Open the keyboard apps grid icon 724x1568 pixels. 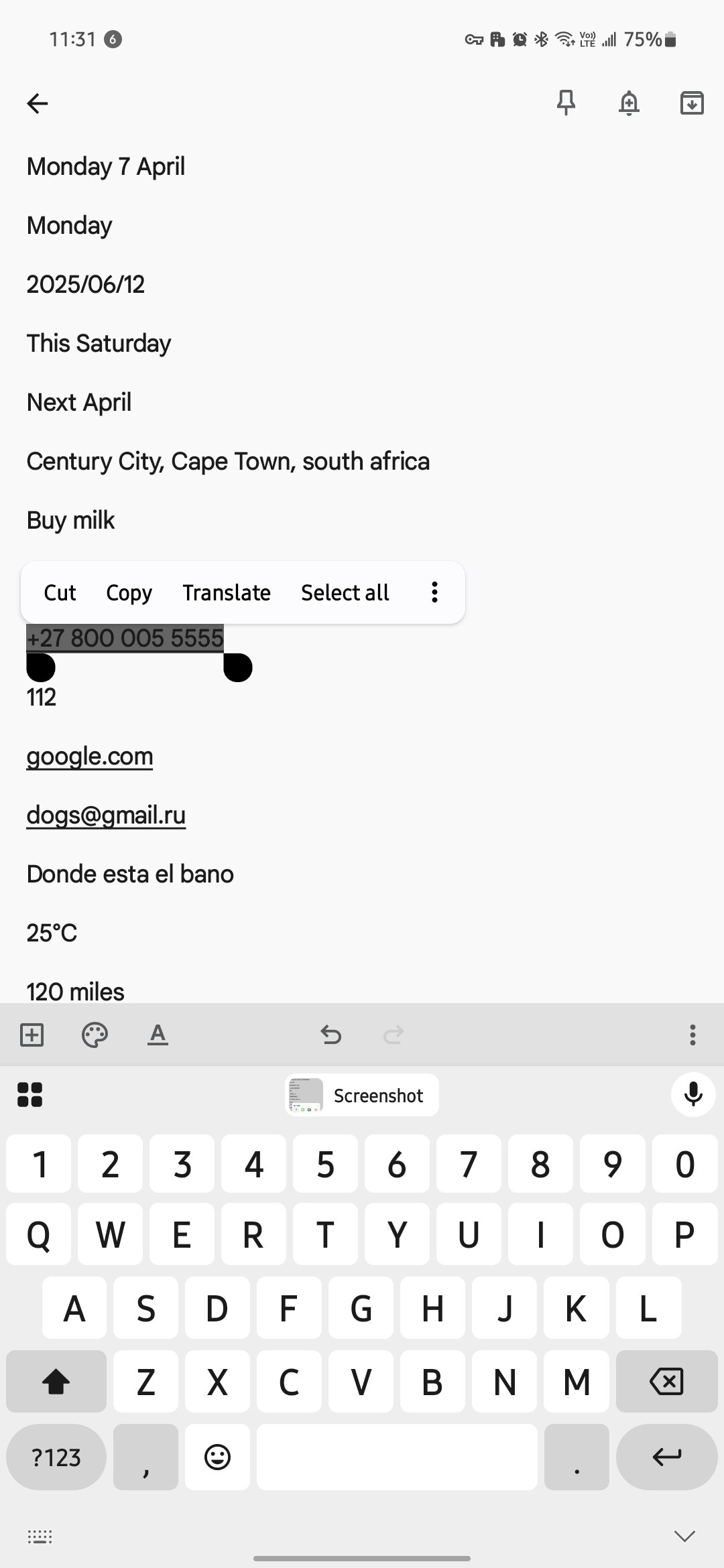click(29, 1095)
